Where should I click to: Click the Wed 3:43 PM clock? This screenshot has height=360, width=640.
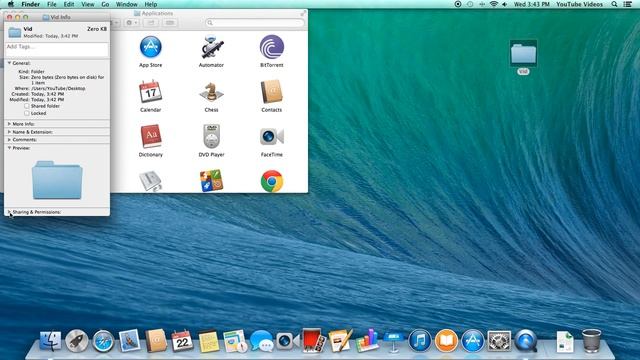(x=531, y=4)
